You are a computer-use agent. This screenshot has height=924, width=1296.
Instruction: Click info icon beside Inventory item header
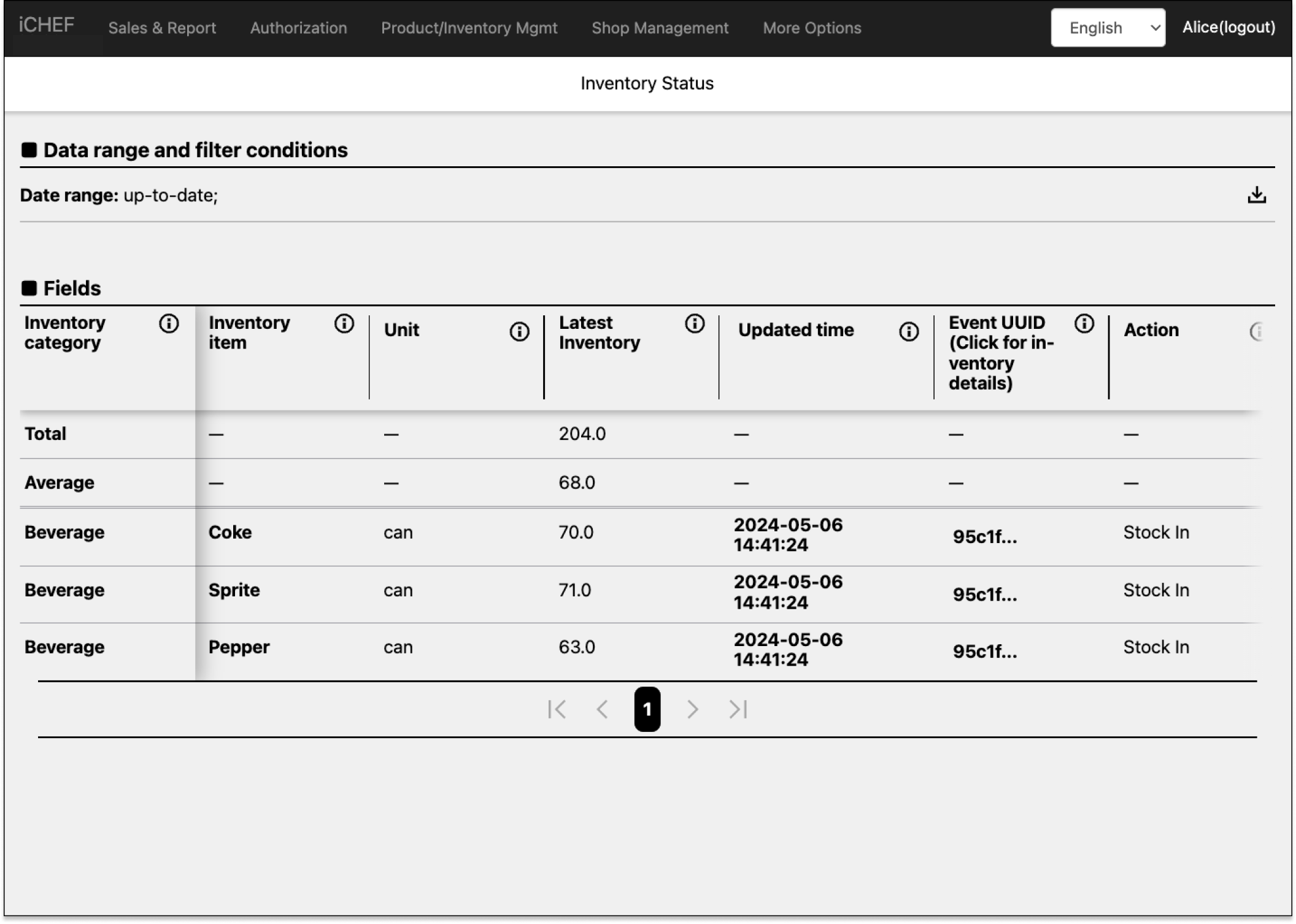[344, 323]
